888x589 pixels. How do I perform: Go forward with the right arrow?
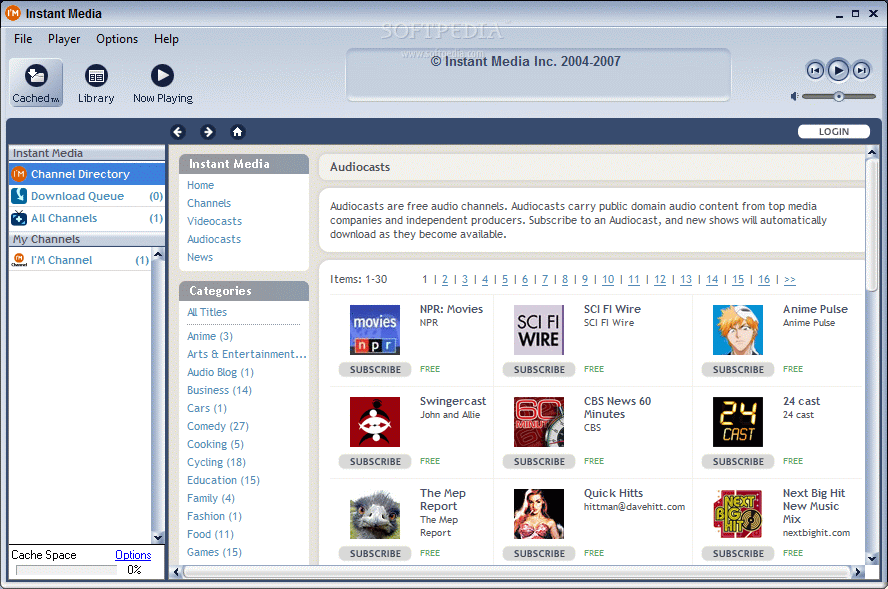[208, 132]
